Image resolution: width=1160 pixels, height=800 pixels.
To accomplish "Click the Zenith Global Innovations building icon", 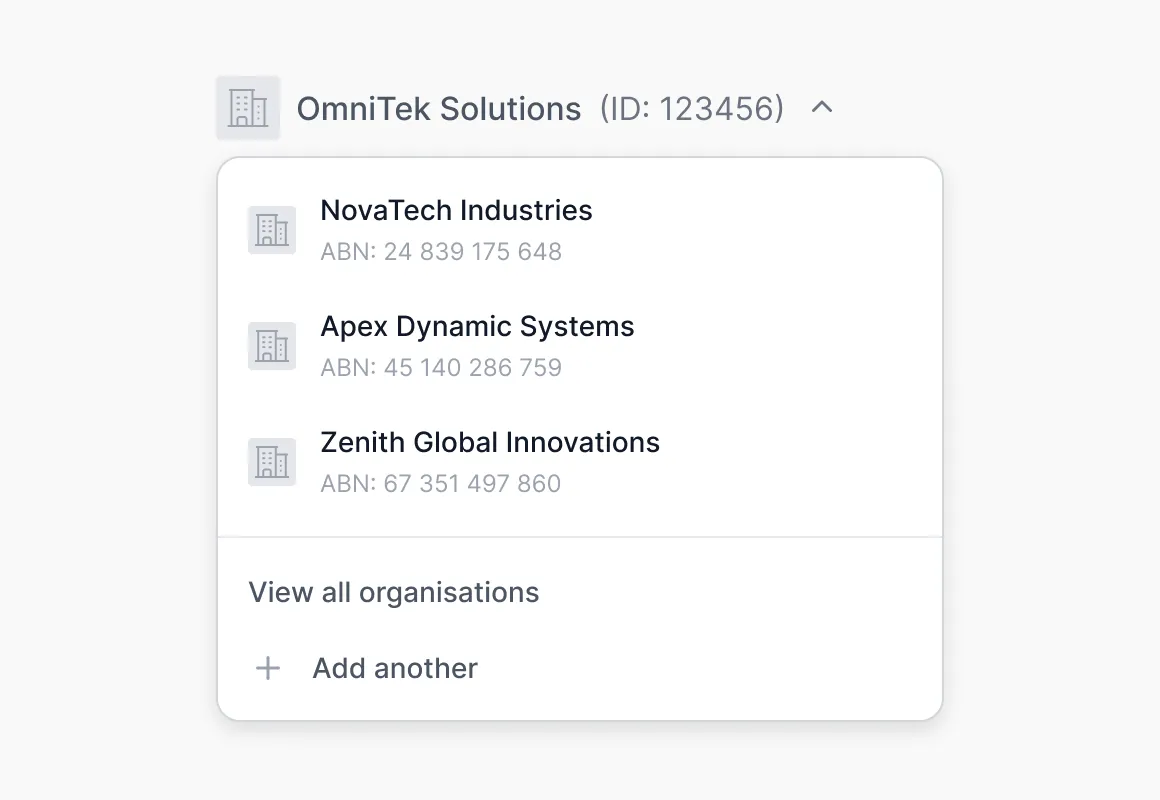I will click(x=272, y=462).
